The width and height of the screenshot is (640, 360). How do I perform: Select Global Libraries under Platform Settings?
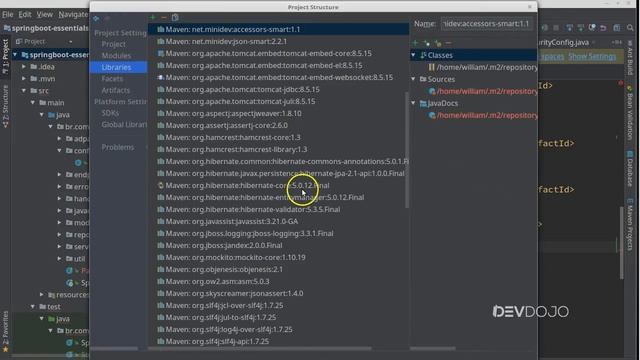click(x=124, y=124)
